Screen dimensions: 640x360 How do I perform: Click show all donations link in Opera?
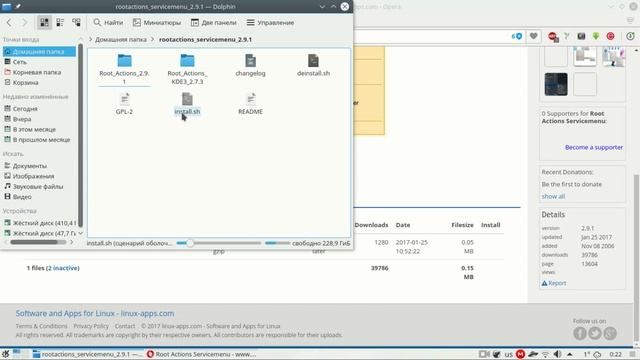coord(553,196)
